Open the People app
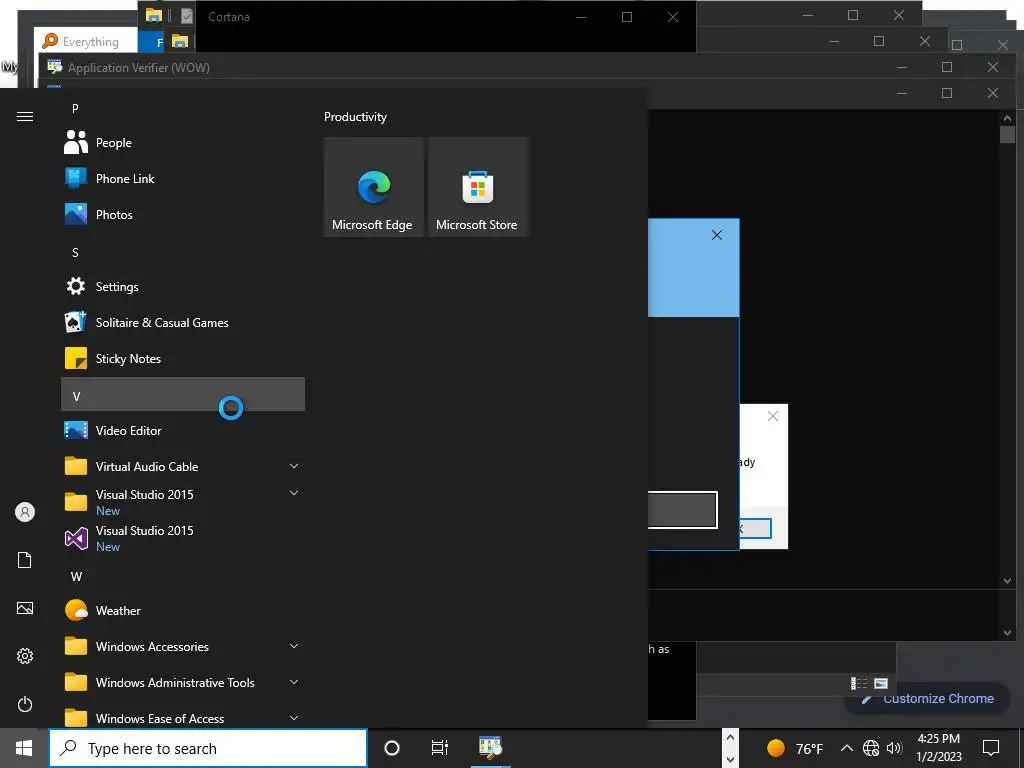The image size is (1024, 768). click(183, 142)
